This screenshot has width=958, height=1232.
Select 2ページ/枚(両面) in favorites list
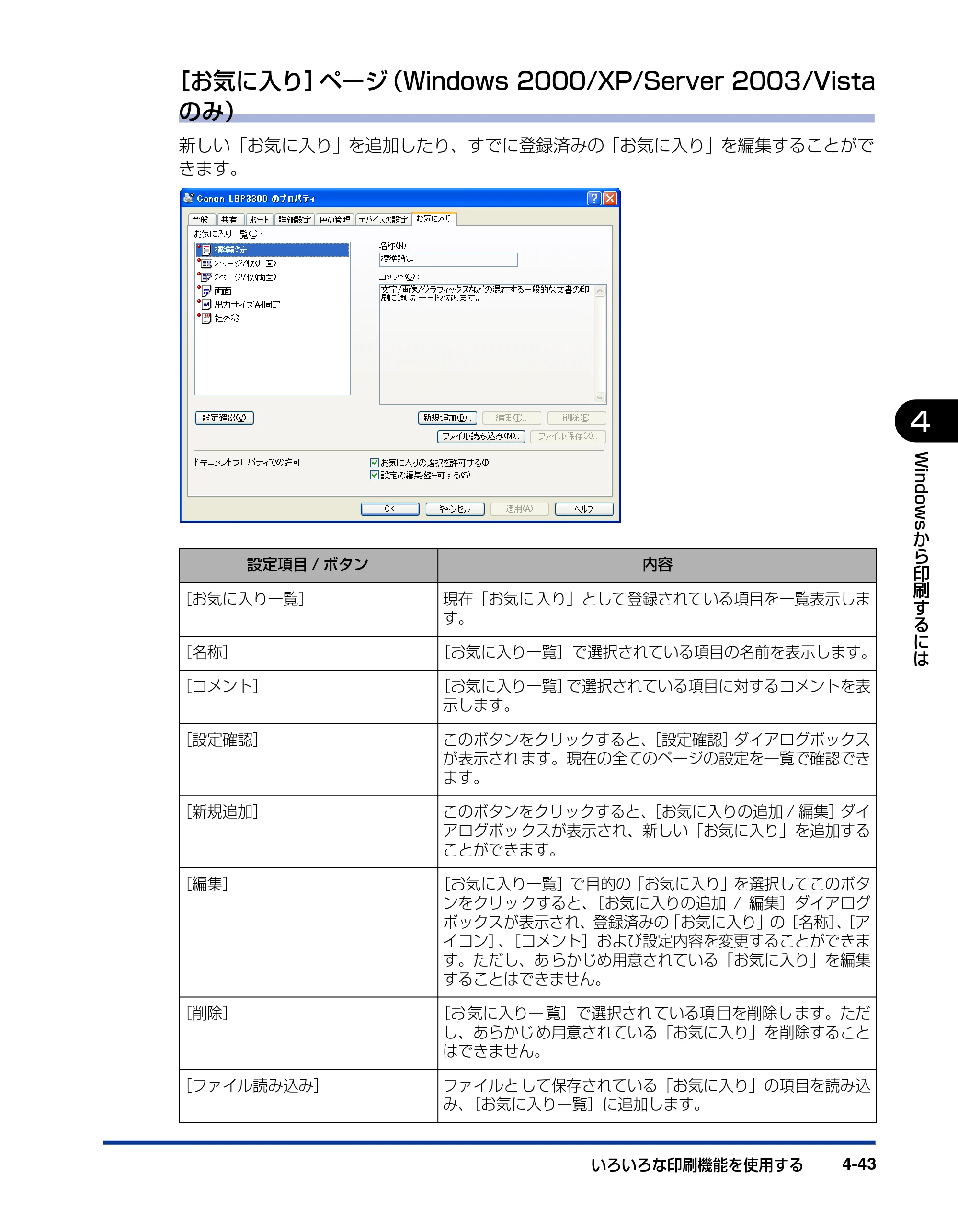point(245,277)
